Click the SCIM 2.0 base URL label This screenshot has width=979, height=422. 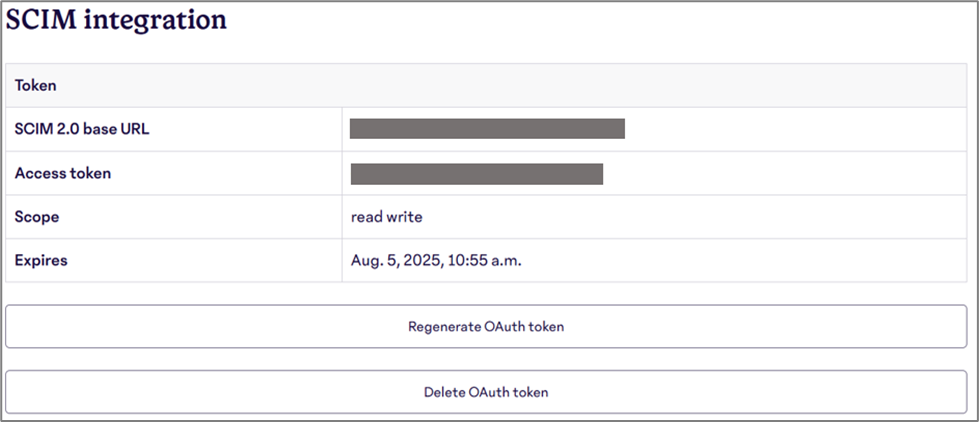(x=83, y=129)
